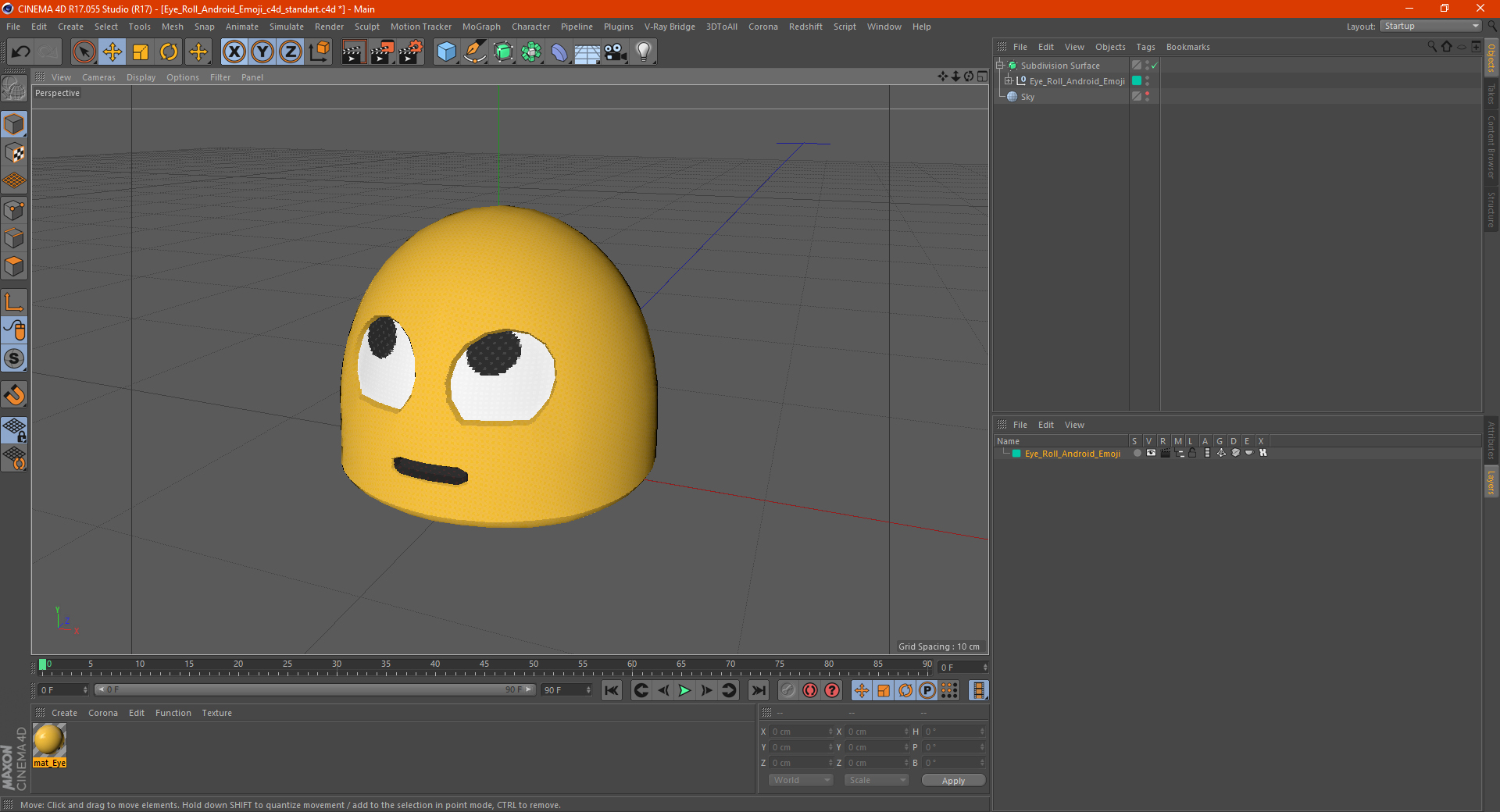Toggle layer Solo for Eye_Roll_Android_Emoji
Screen dimensions: 1500x812
coord(1137,453)
